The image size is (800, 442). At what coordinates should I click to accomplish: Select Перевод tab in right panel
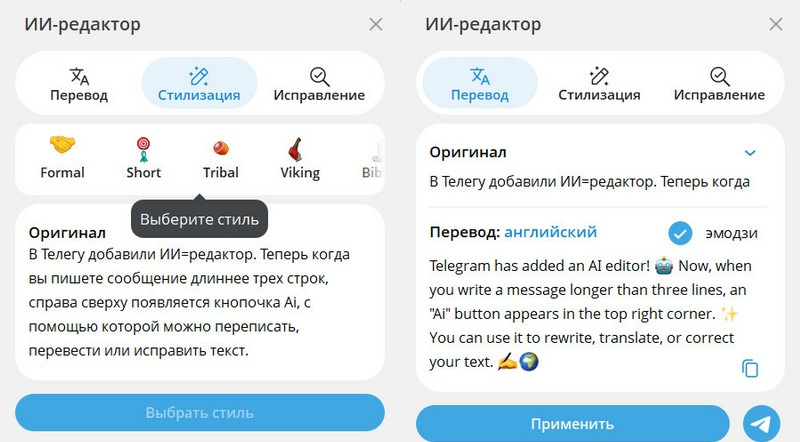pos(480,84)
